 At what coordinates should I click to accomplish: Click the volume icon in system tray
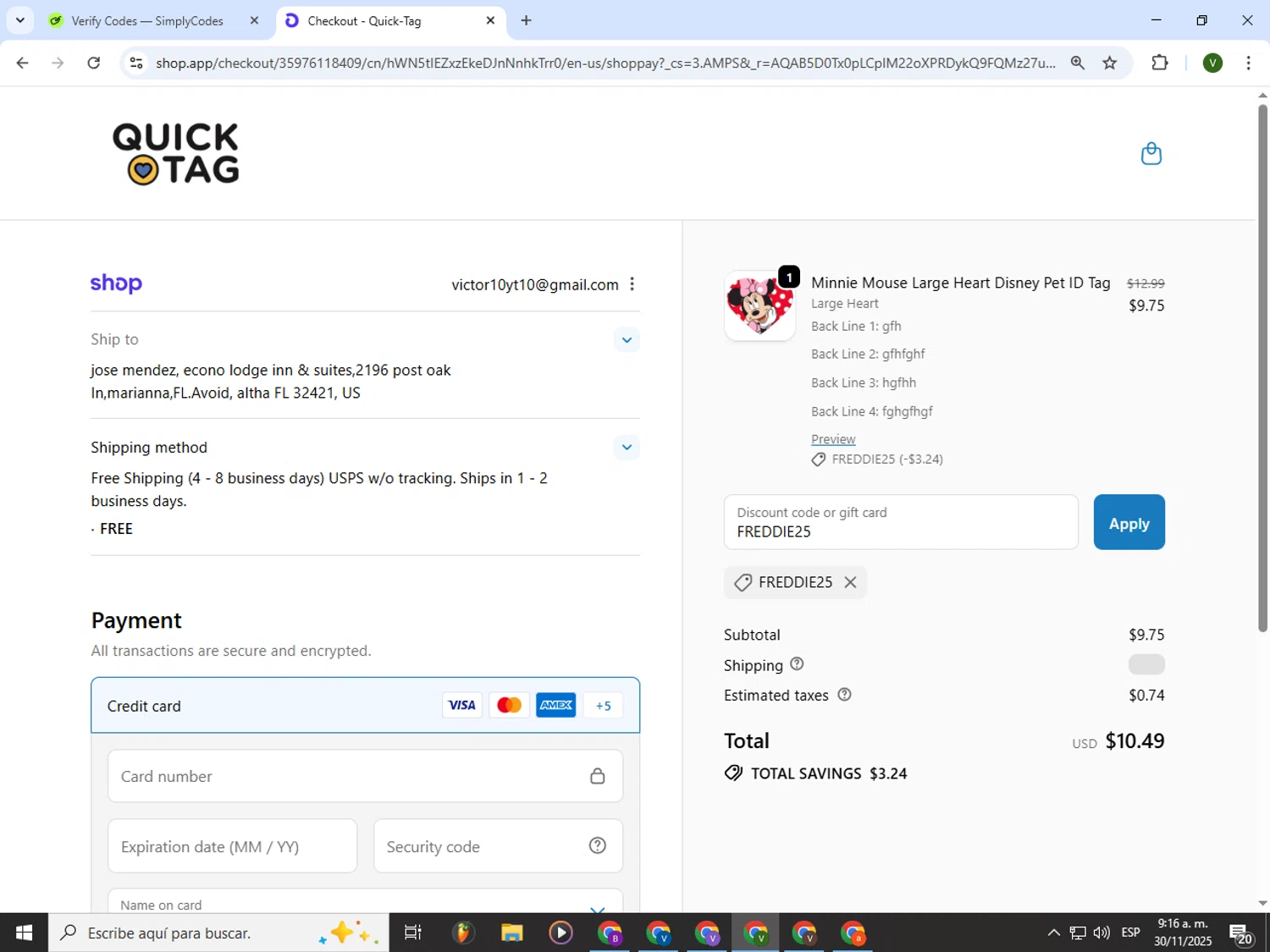pyautogui.click(x=1102, y=933)
